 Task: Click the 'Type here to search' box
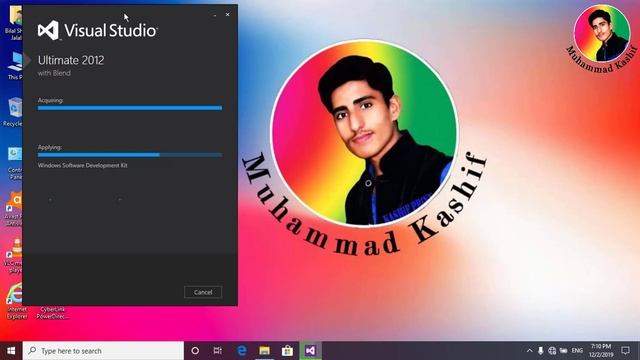pos(103,351)
